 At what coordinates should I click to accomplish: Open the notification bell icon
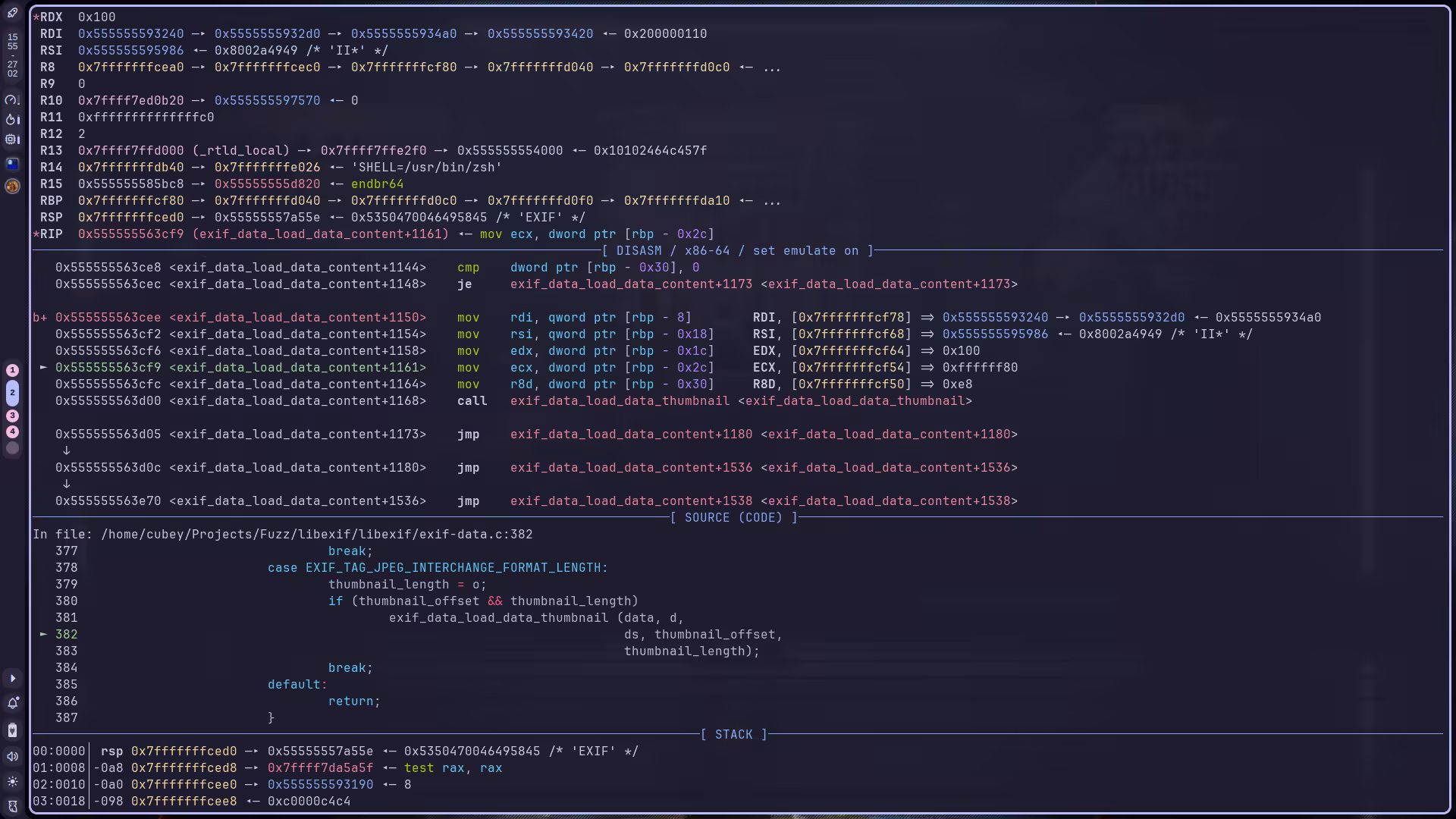(12, 704)
